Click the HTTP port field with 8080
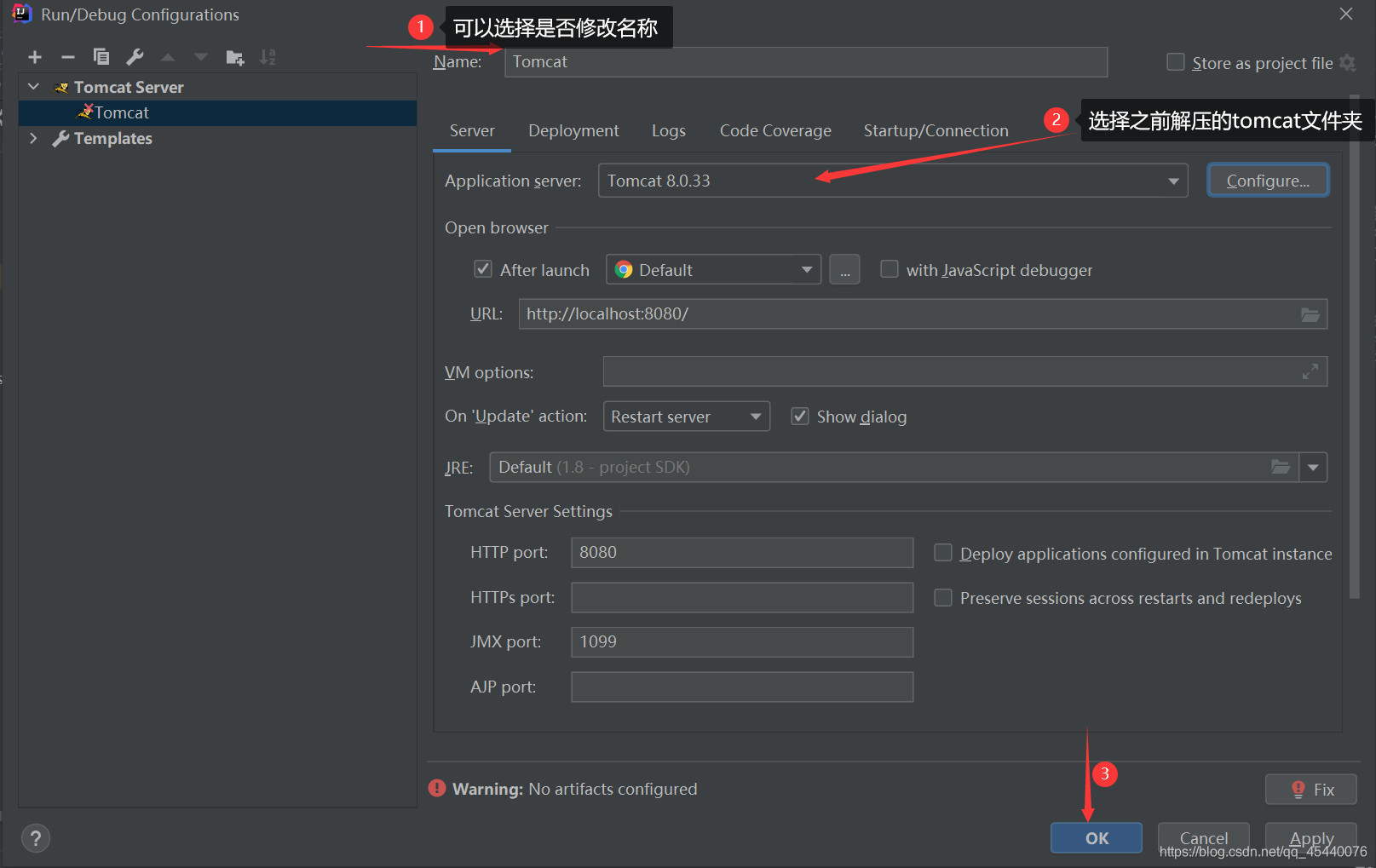 click(x=742, y=552)
